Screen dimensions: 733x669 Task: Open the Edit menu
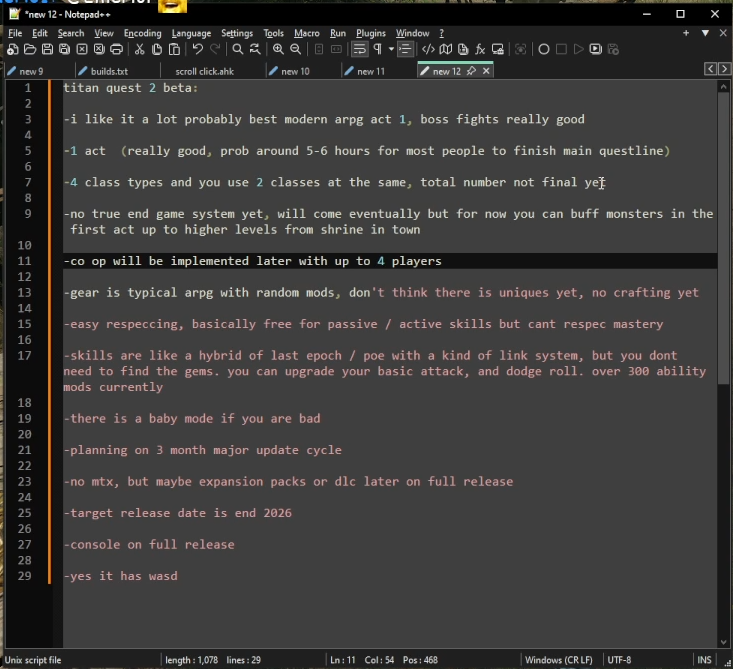pyautogui.click(x=40, y=33)
